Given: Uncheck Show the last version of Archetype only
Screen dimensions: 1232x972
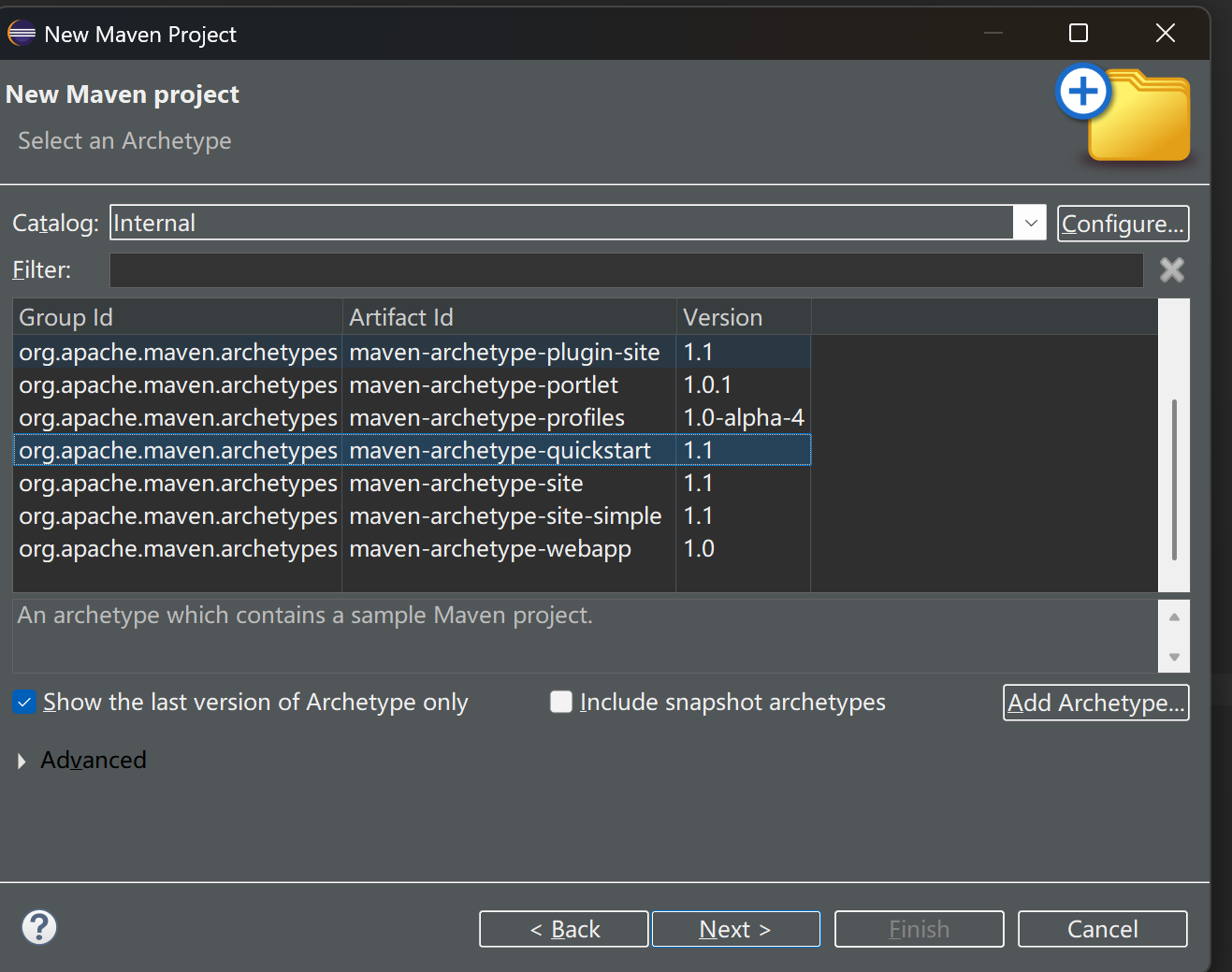Looking at the screenshot, I should pyautogui.click(x=24, y=702).
